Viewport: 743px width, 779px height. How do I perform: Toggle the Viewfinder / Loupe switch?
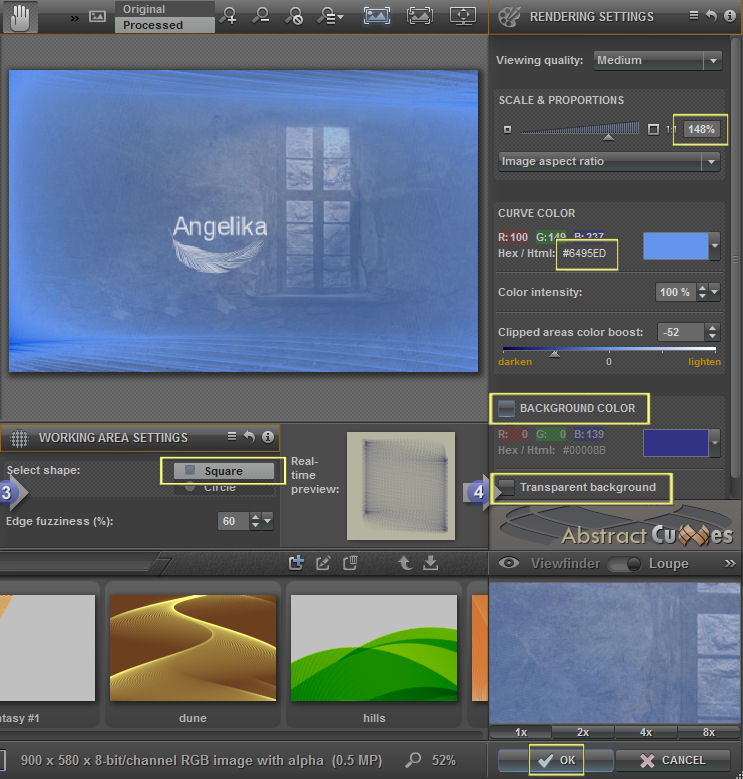(624, 564)
